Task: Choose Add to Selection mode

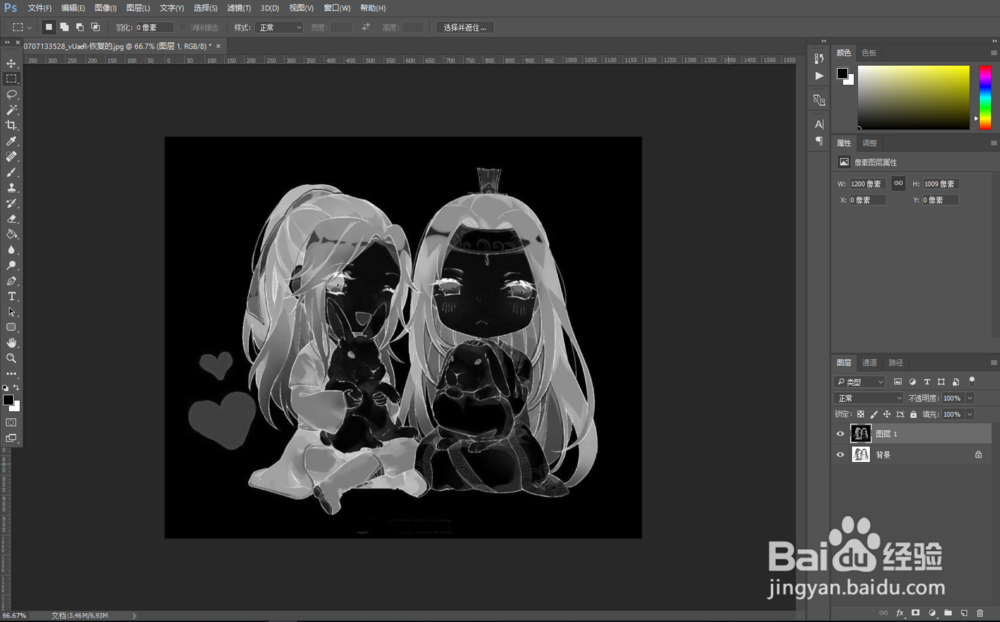Action: point(64,27)
